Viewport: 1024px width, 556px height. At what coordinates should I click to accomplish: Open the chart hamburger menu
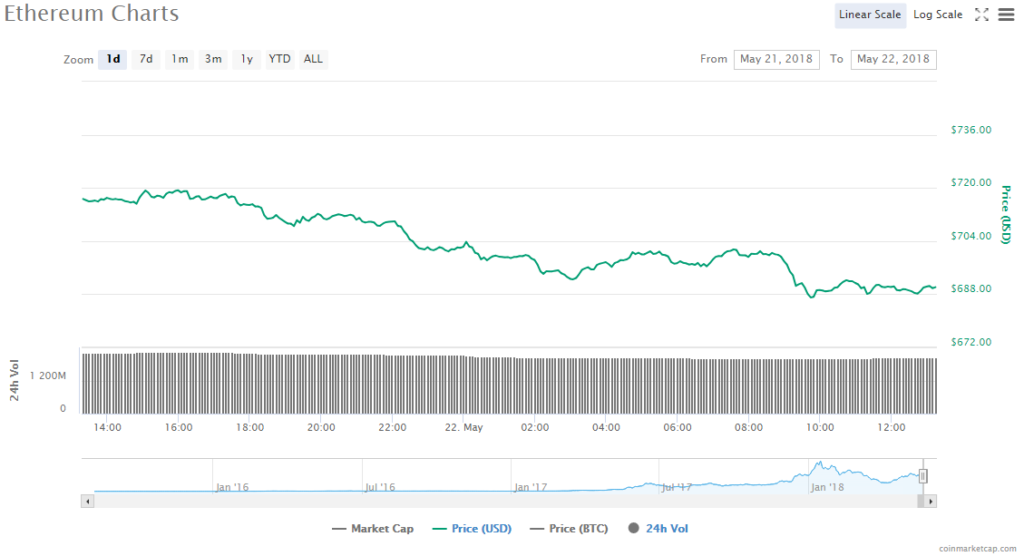[x=1005, y=14]
